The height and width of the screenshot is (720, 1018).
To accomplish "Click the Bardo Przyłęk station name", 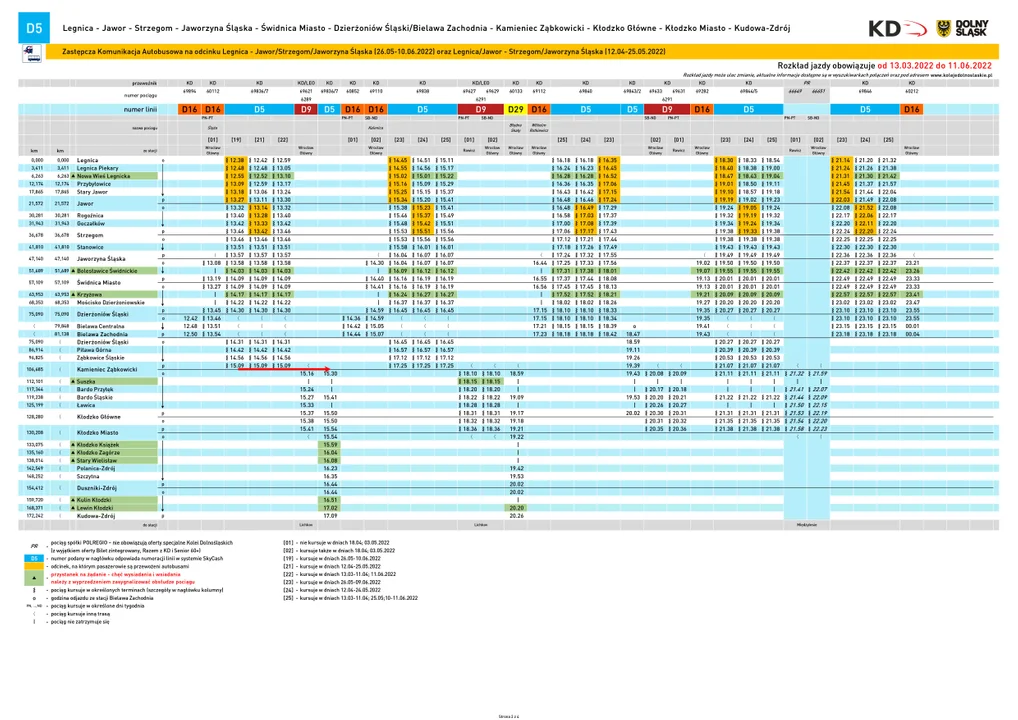I will pos(95,390).
